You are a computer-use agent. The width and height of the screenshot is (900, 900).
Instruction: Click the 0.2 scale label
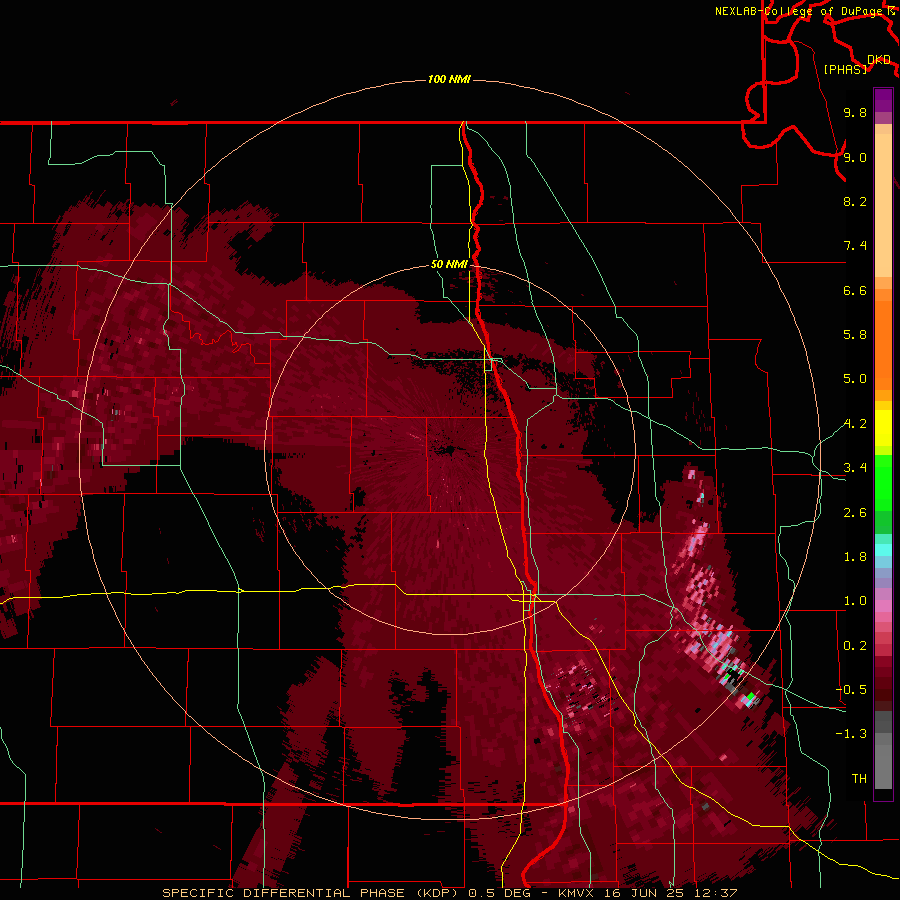pyautogui.click(x=855, y=646)
